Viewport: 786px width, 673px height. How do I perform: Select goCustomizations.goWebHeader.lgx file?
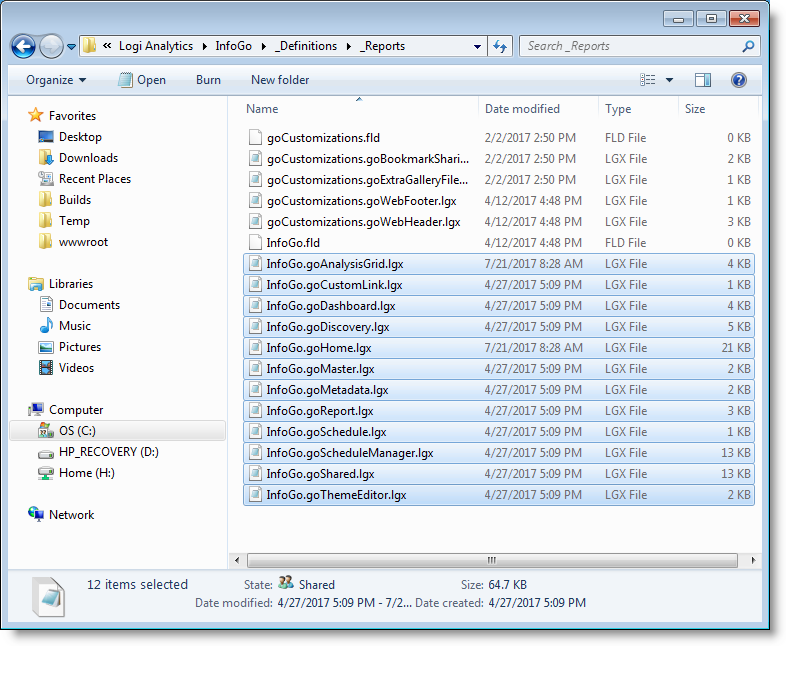[363, 222]
